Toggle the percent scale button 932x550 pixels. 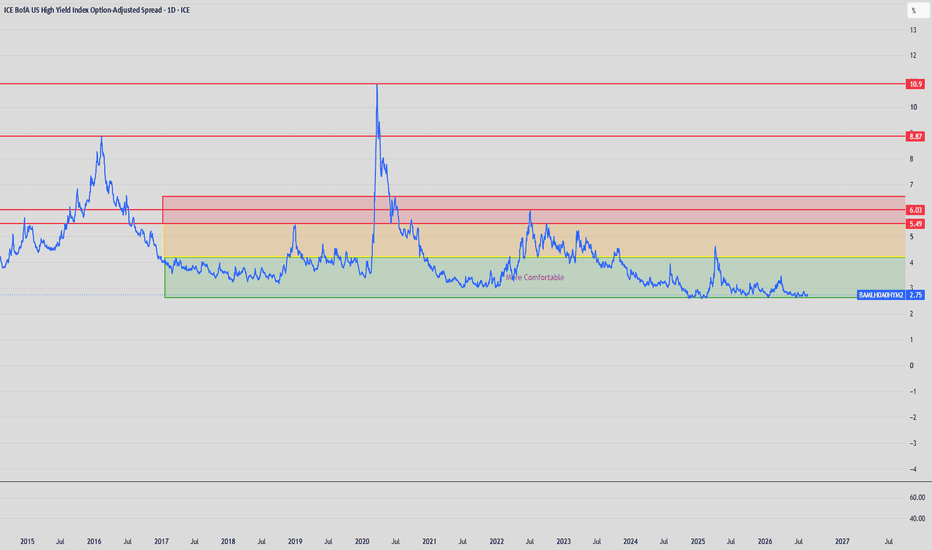pyautogui.click(x=917, y=11)
